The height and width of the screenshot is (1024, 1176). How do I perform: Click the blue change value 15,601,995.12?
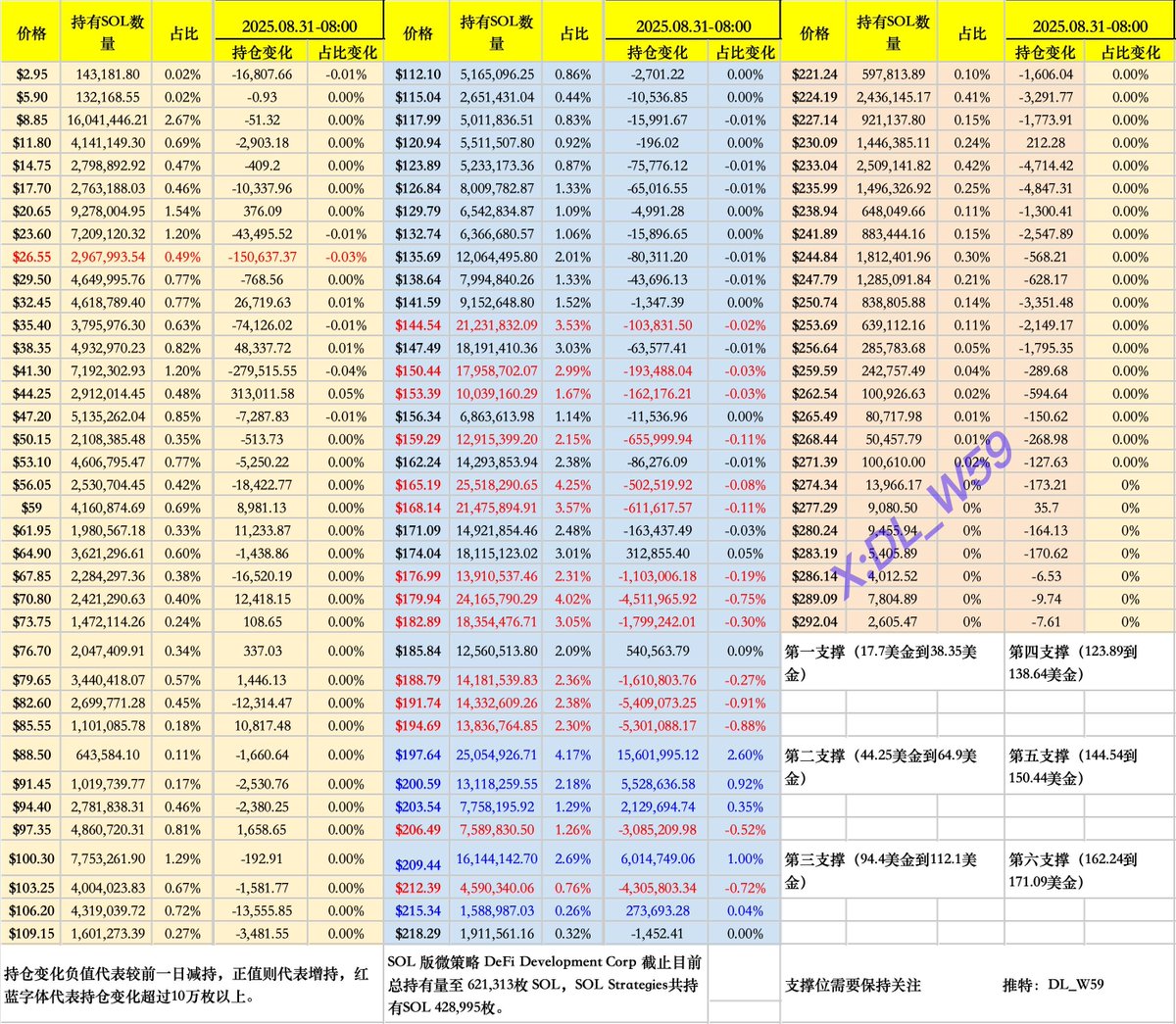[x=658, y=755]
